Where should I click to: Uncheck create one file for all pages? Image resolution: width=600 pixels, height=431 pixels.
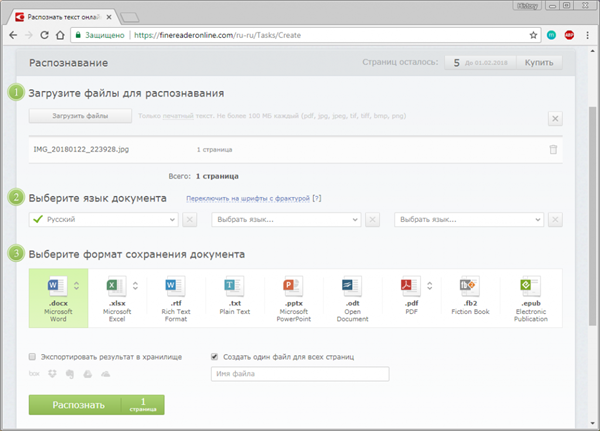[x=214, y=357]
